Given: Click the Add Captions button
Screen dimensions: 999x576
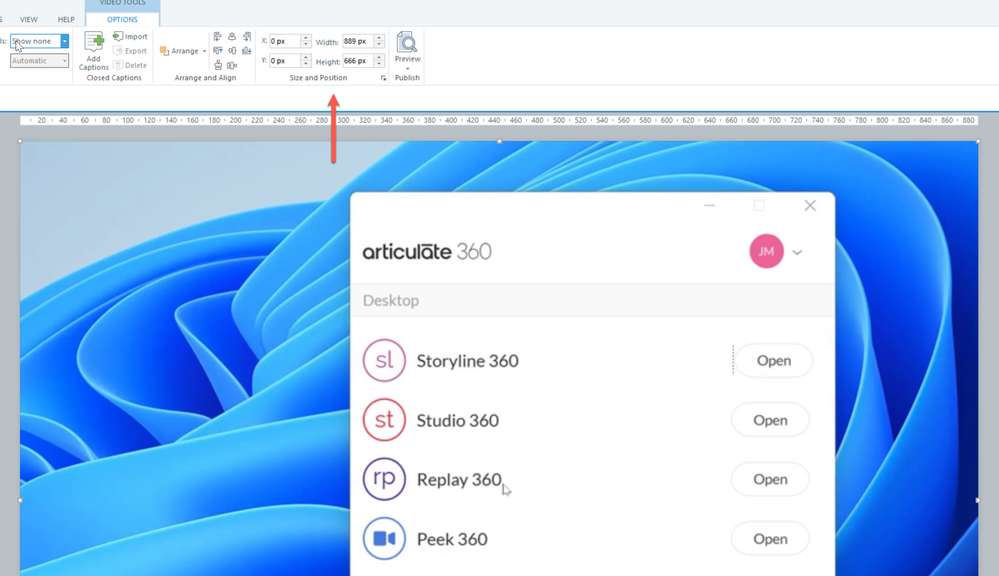Looking at the screenshot, I should pos(94,50).
